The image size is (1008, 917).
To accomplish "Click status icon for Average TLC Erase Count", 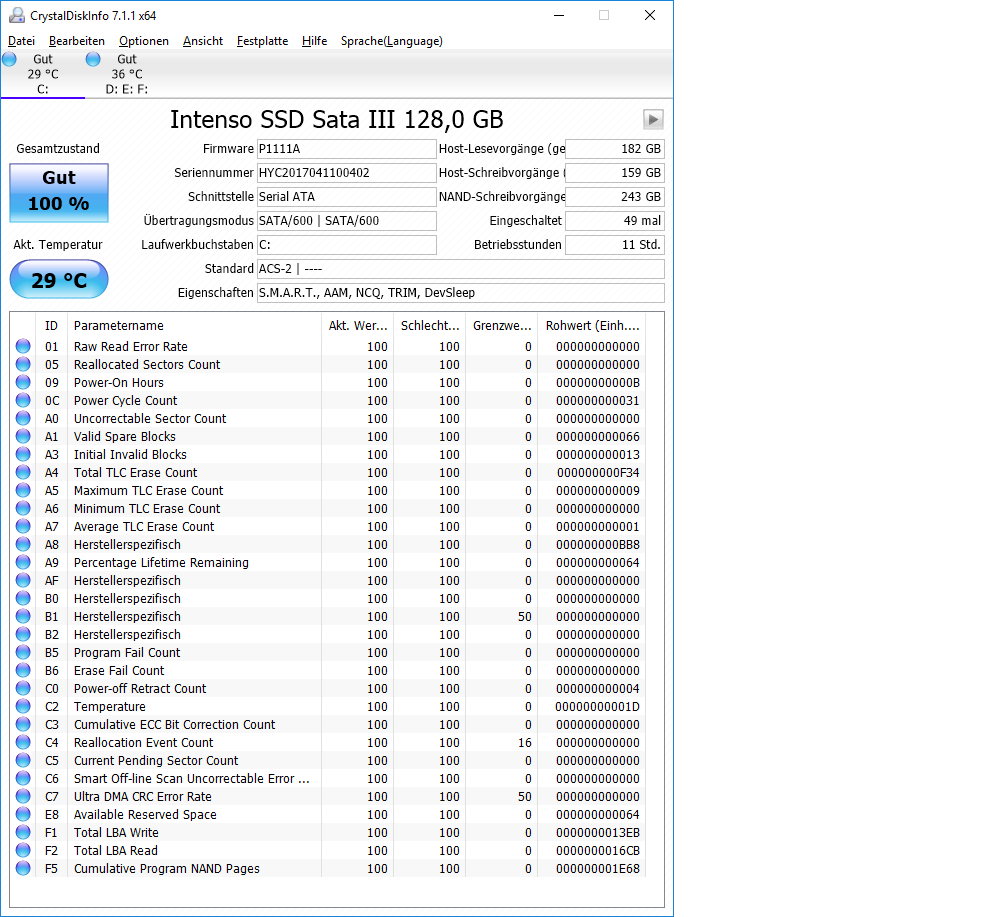I will click(23, 526).
